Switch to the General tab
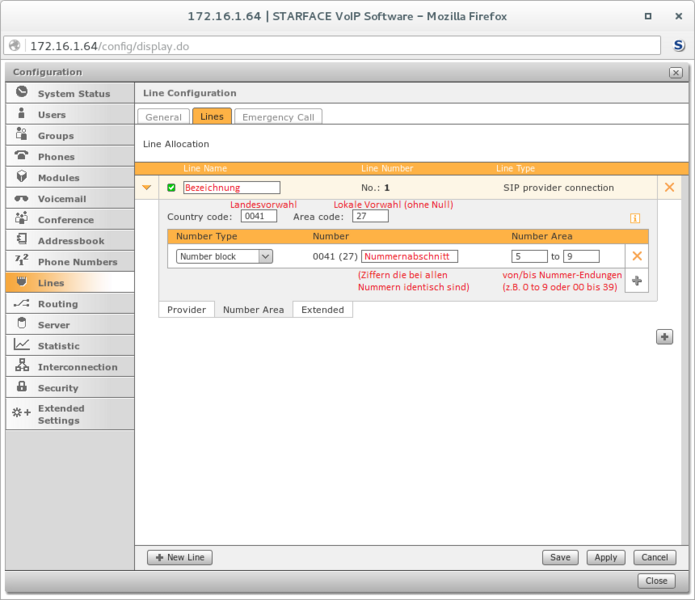 [164, 117]
